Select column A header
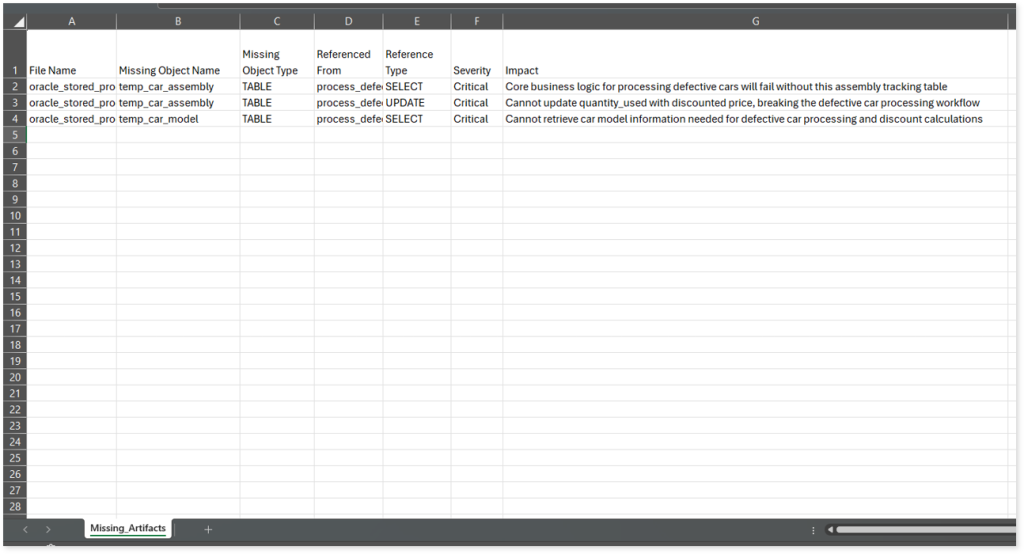This screenshot has width=1024, height=554. tap(71, 21)
